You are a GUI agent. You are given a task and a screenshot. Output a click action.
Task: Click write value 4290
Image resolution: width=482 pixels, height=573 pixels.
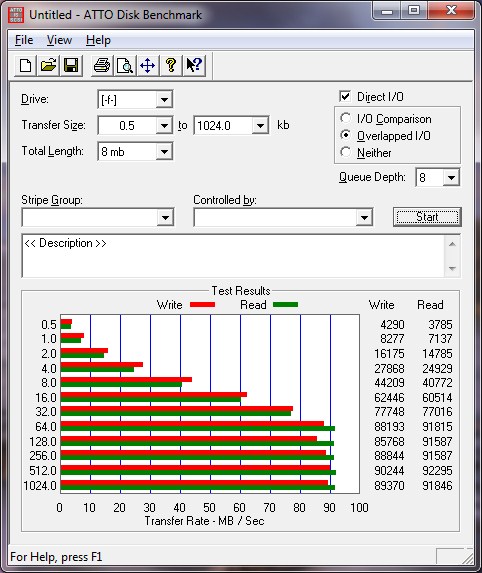coord(392,325)
